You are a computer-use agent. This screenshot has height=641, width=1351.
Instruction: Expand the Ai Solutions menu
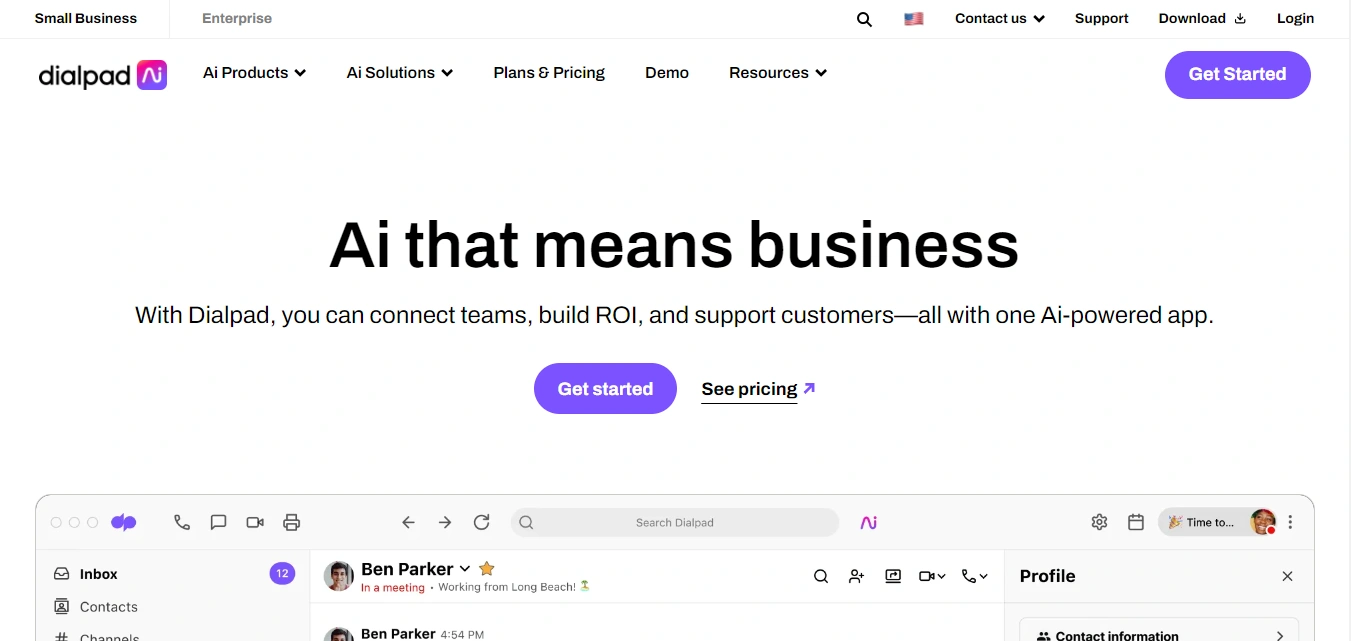pyautogui.click(x=399, y=73)
